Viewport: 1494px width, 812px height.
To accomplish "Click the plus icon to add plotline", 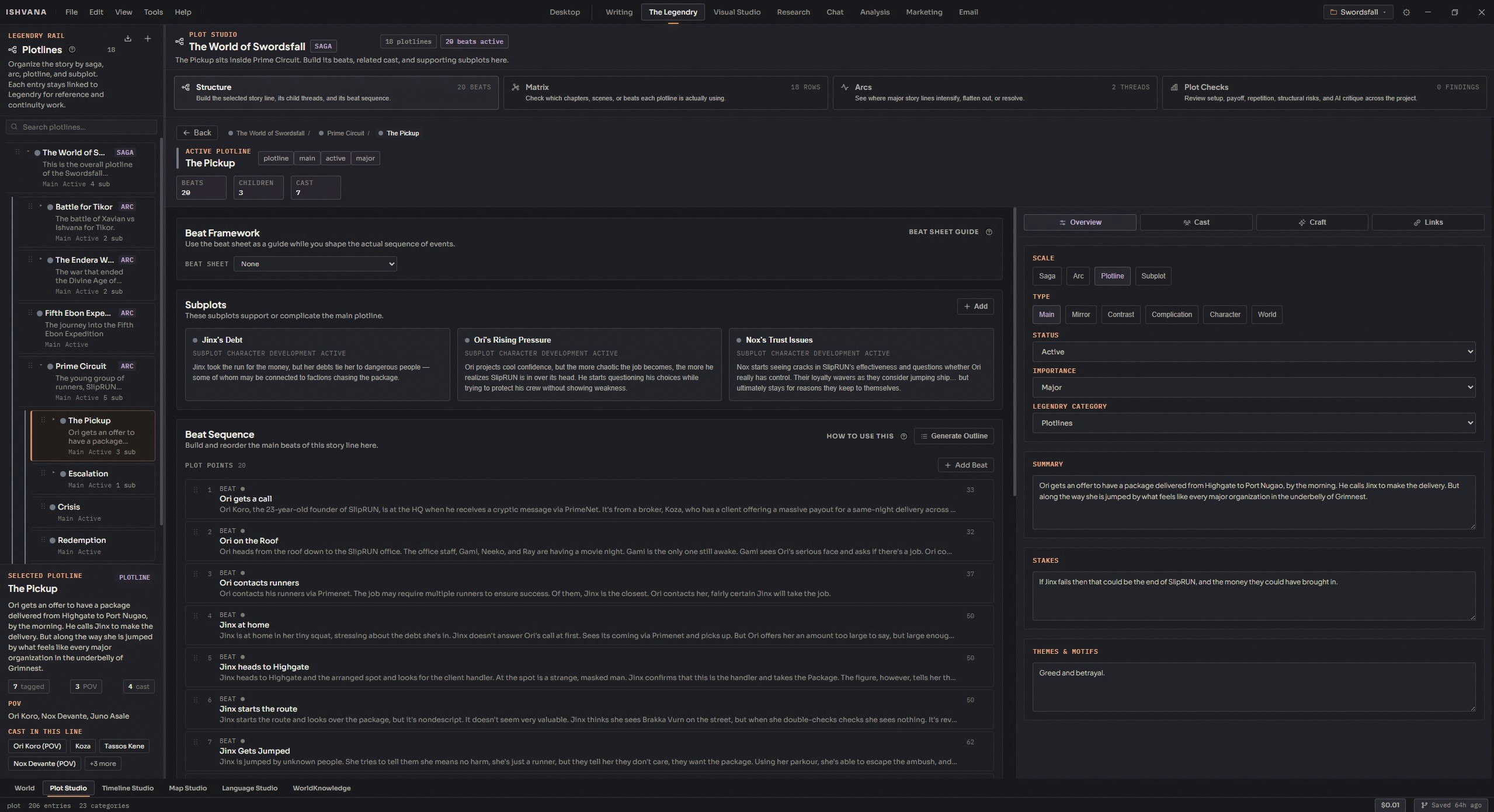I will tap(148, 39).
